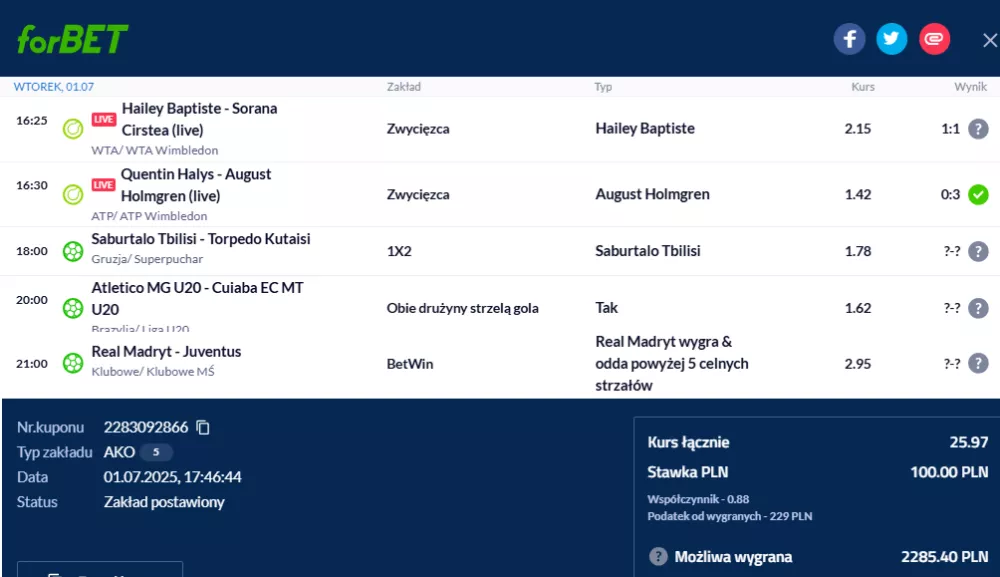The height and width of the screenshot is (577, 1000).
Task: Click question mark status for Saburtalo Tbilisi bet
Action: [x=978, y=251]
